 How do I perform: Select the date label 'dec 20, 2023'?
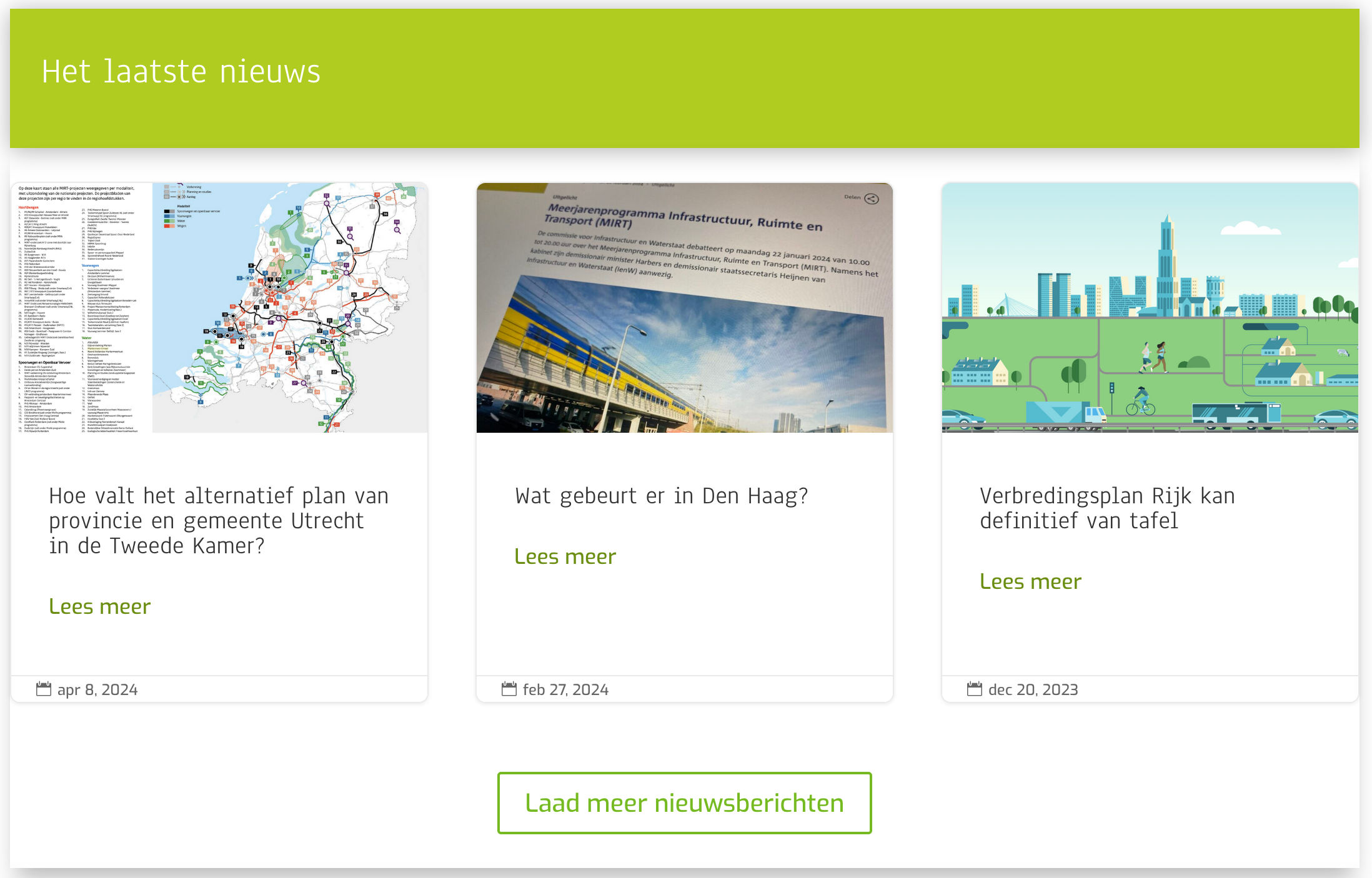pos(1033,689)
